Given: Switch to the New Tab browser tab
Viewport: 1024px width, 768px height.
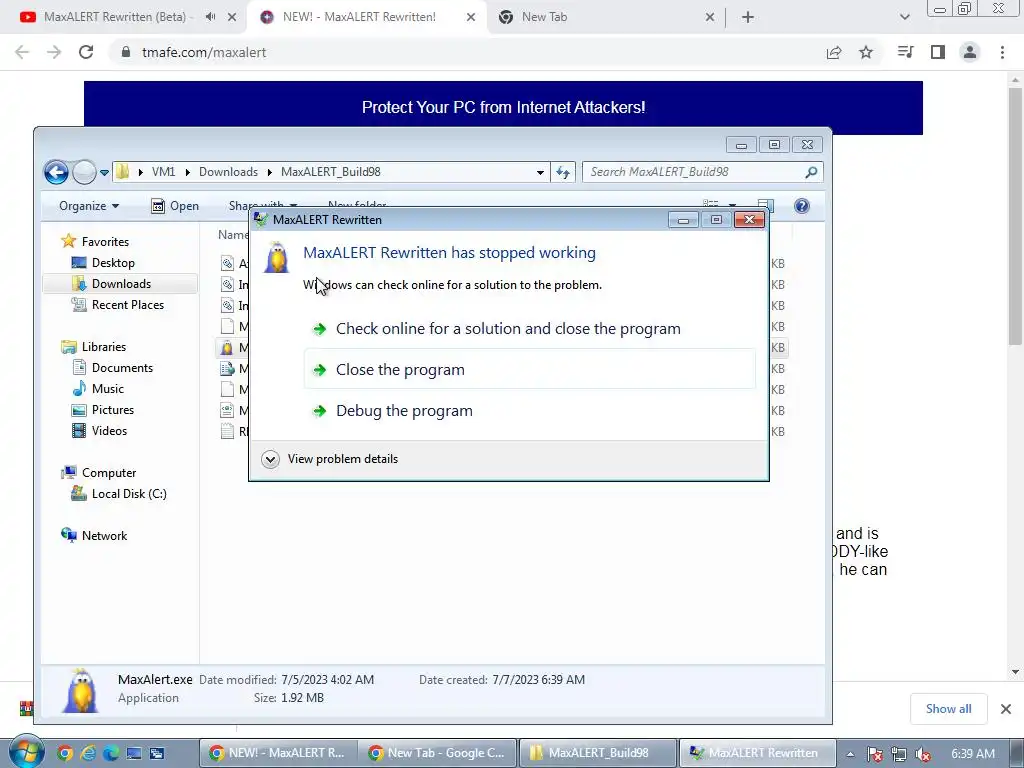Looking at the screenshot, I should pyautogui.click(x=544, y=17).
